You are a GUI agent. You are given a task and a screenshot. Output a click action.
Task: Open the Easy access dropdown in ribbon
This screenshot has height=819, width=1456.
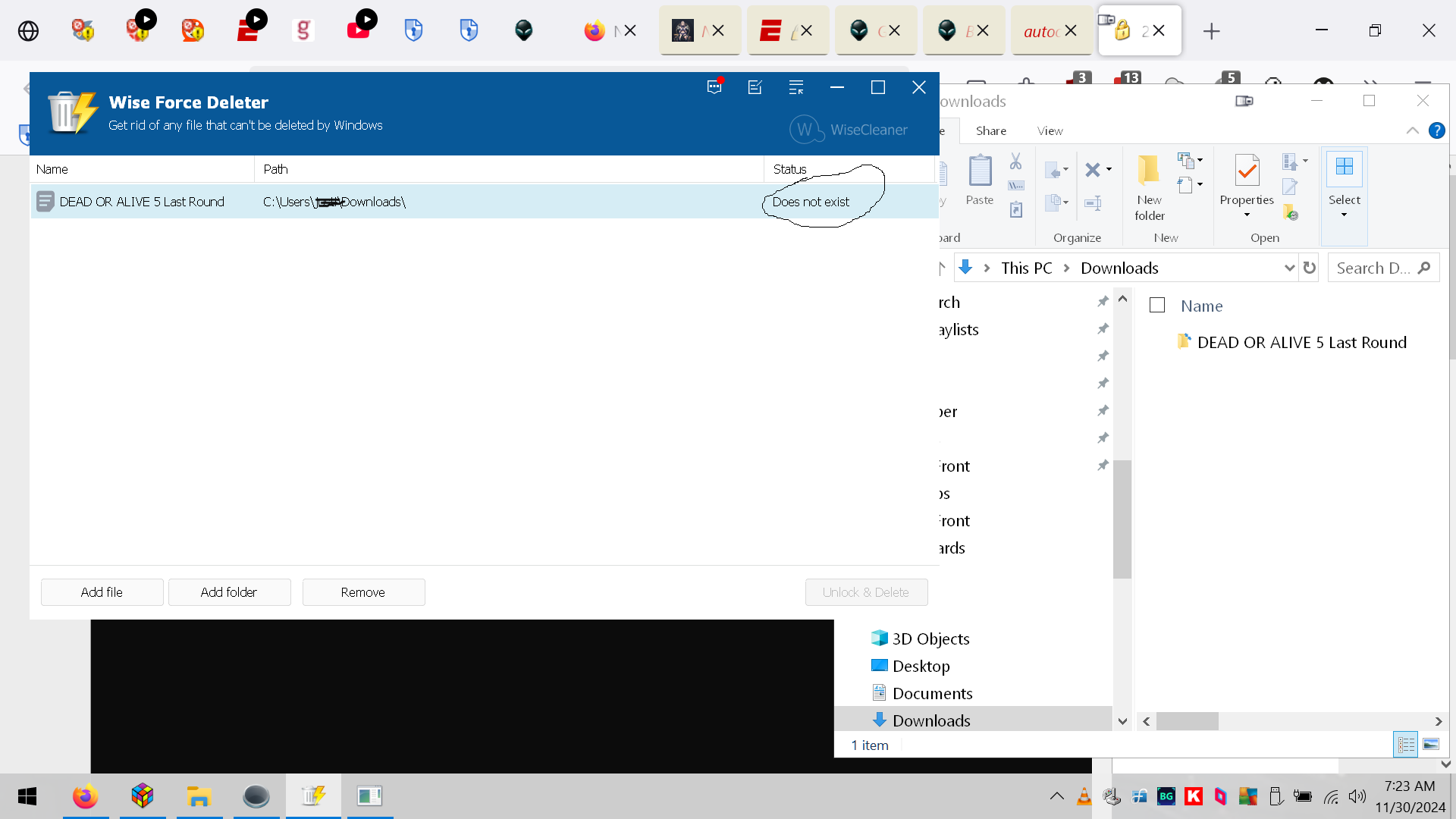[x=1190, y=184]
